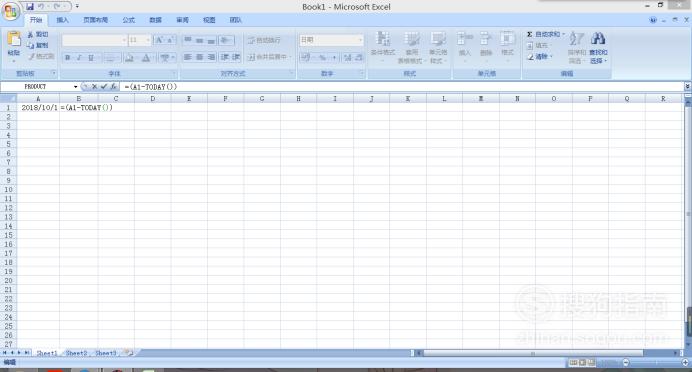This screenshot has height=372, width=692.
Task: Save workbook via quick access floppy icon
Action: tap(30, 7)
